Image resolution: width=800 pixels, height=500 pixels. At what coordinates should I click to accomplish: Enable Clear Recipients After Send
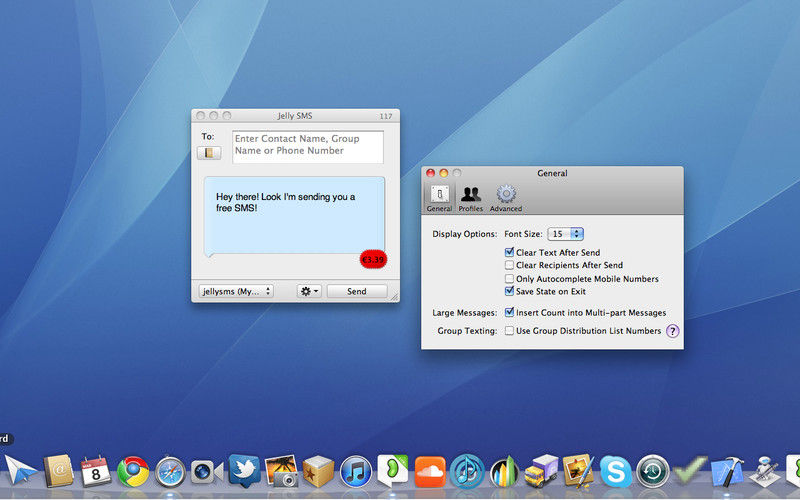point(509,265)
